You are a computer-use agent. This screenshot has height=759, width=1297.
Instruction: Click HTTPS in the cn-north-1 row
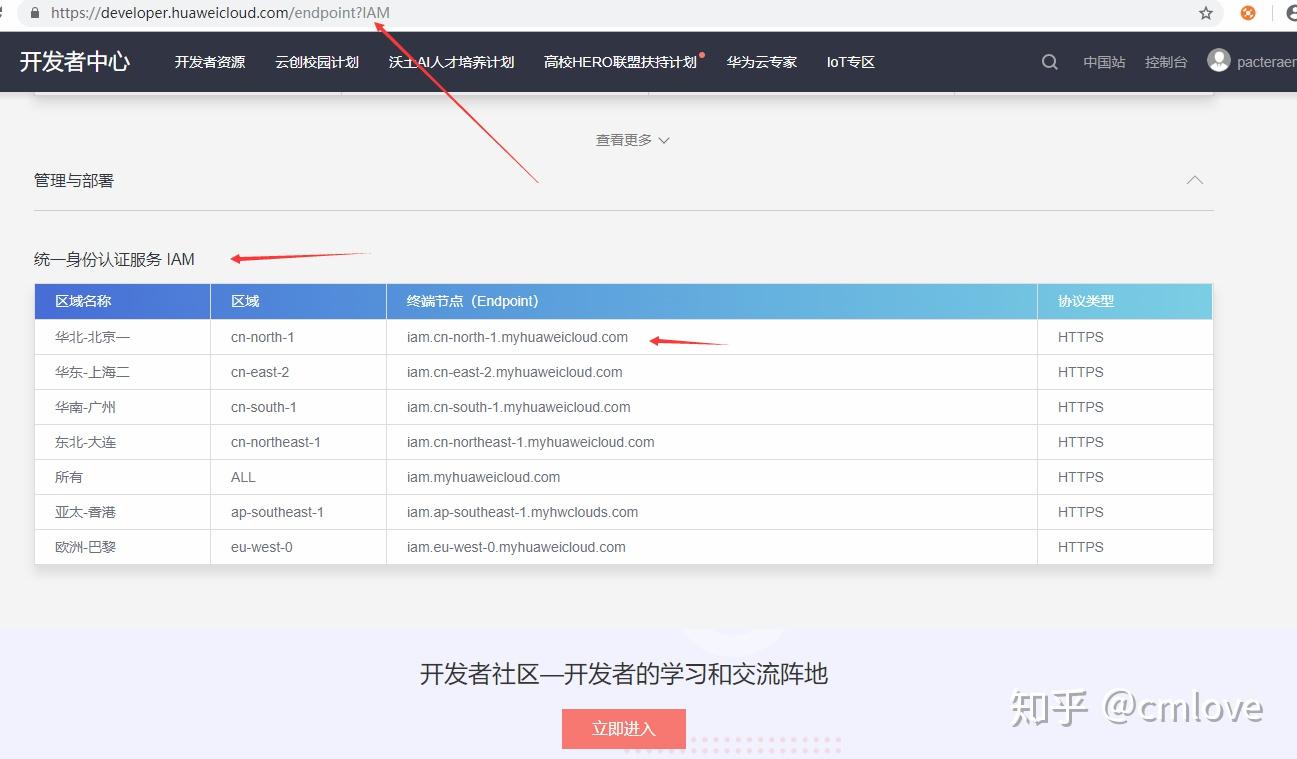point(1080,337)
